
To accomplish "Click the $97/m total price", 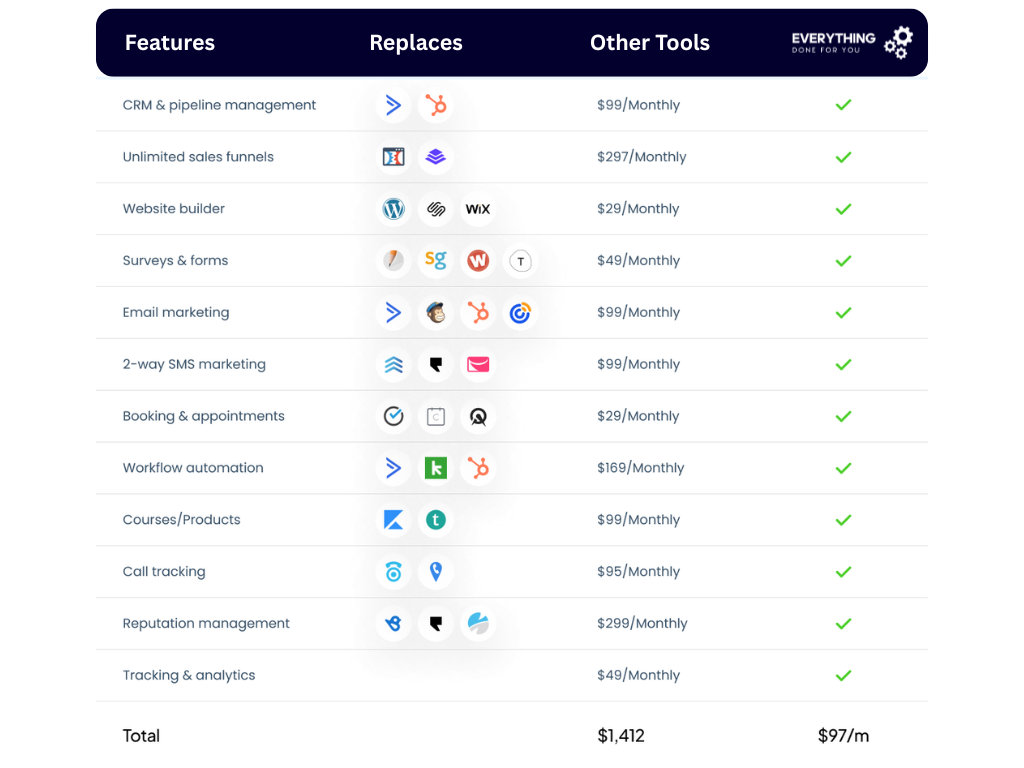I will tap(843, 736).
